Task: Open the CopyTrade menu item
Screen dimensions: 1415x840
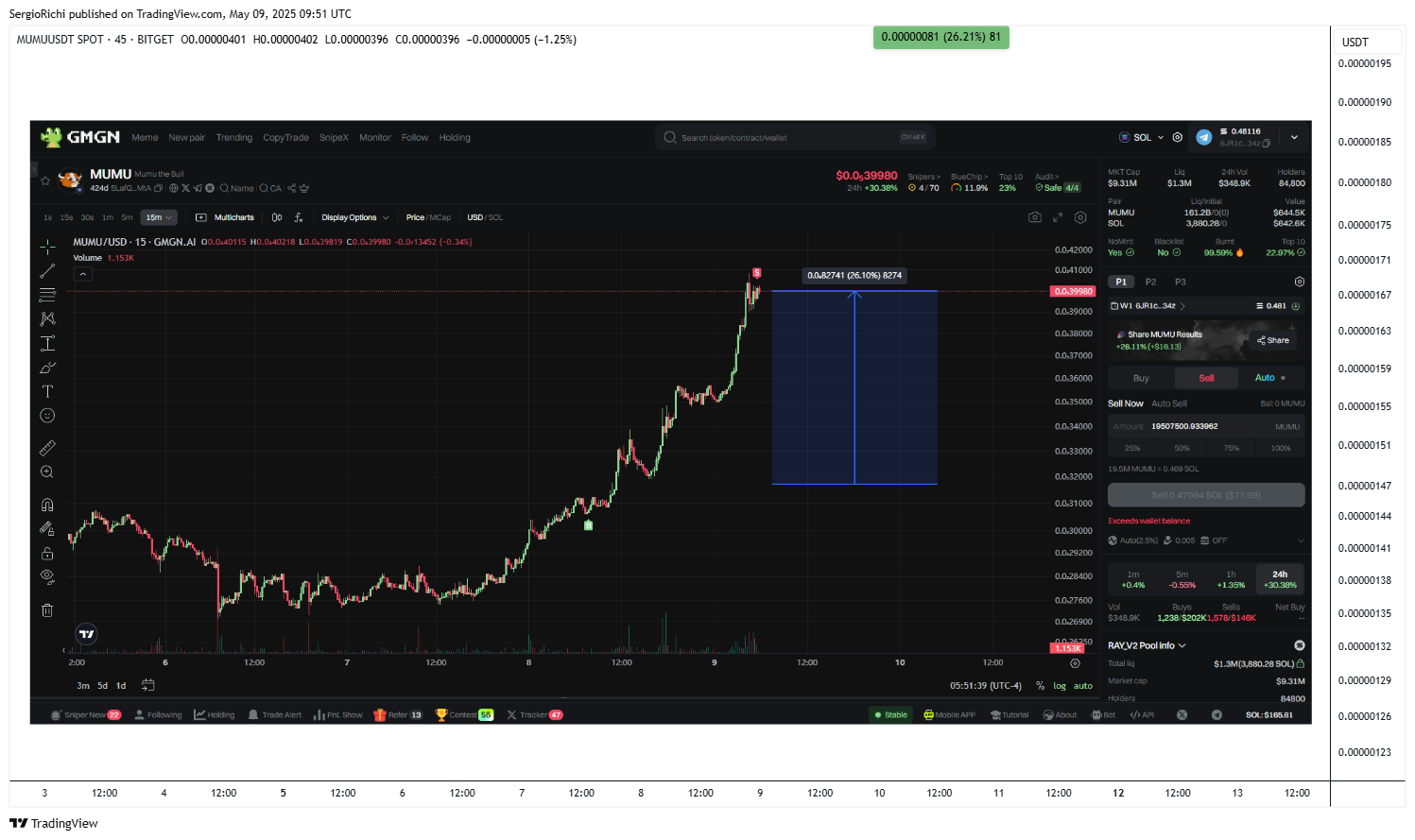Action: pos(285,138)
